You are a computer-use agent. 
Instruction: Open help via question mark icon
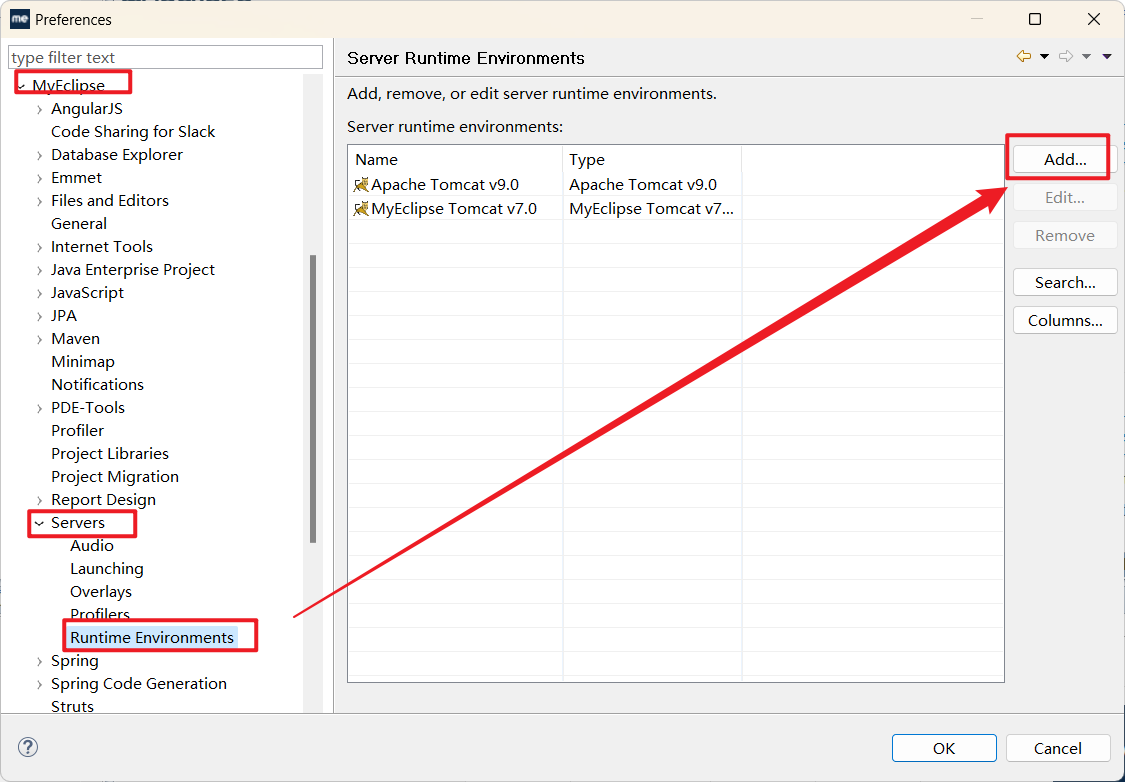tap(28, 748)
